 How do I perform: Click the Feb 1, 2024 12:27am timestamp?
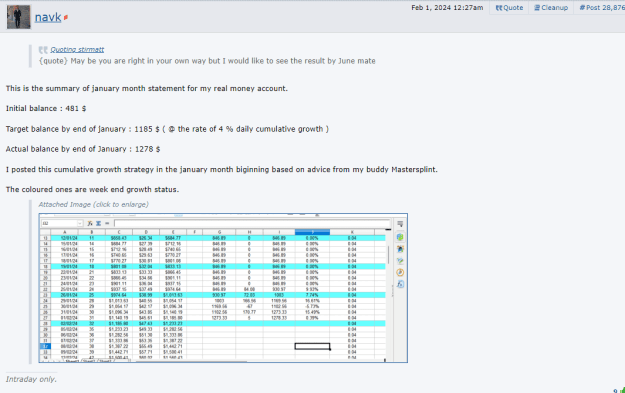[x=447, y=8]
